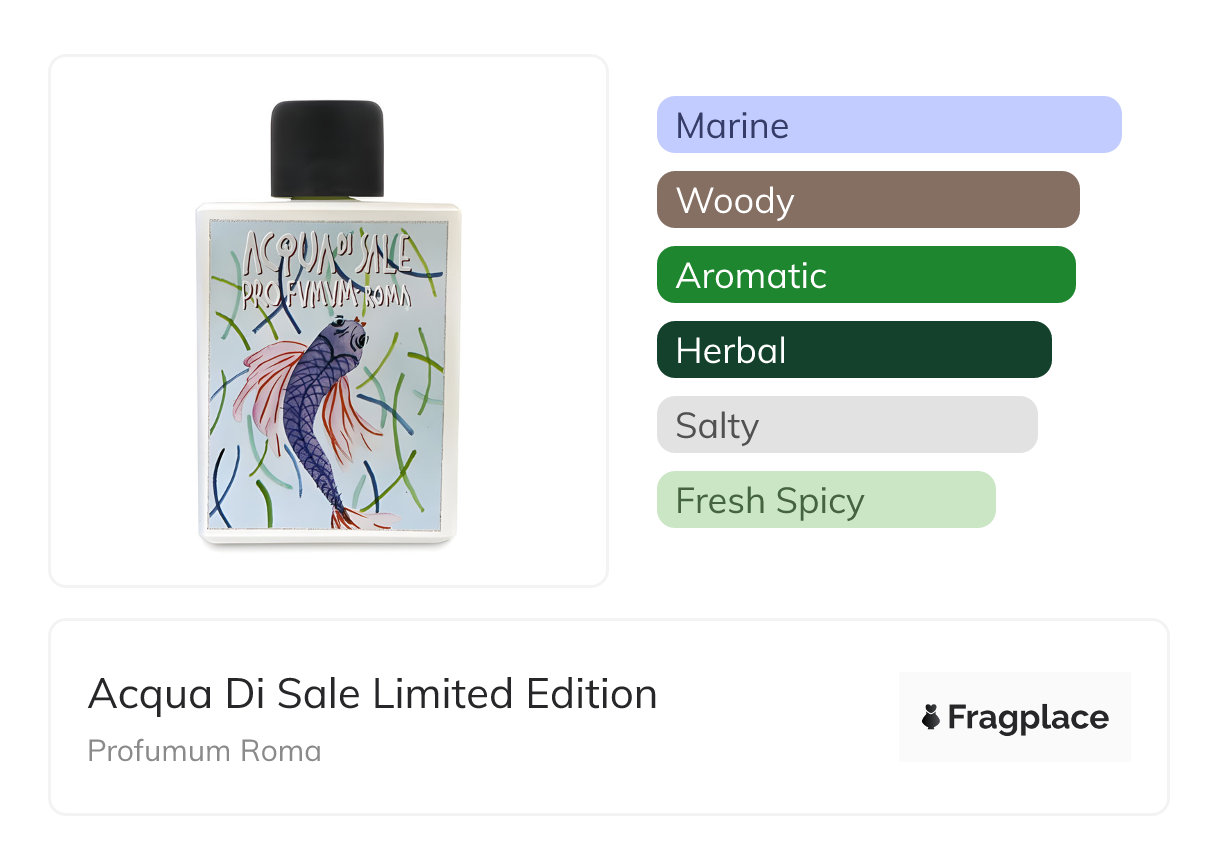Click the black cap of the bottle
Viewport: 1218px width, 864px height.
click(x=327, y=147)
